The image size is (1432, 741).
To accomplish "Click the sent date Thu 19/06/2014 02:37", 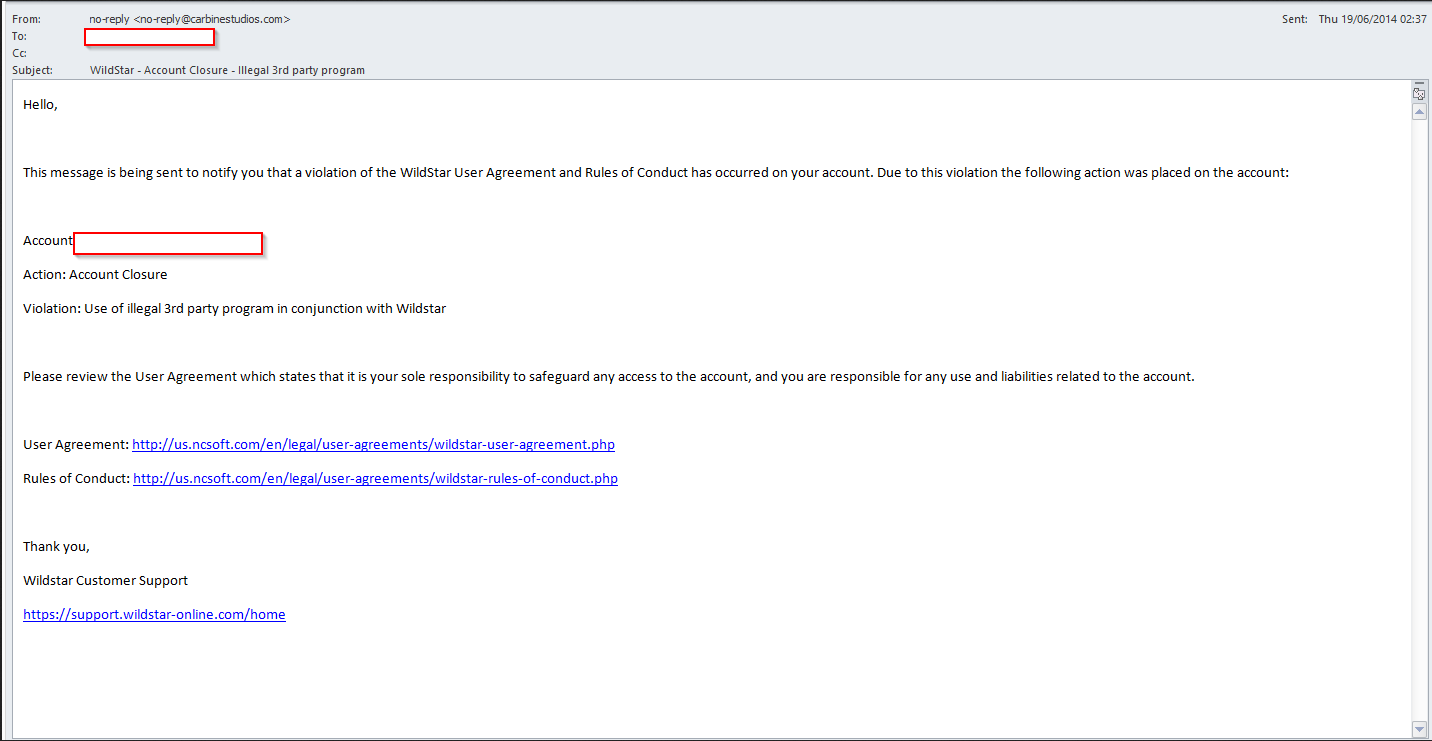I will tap(1372, 19).
